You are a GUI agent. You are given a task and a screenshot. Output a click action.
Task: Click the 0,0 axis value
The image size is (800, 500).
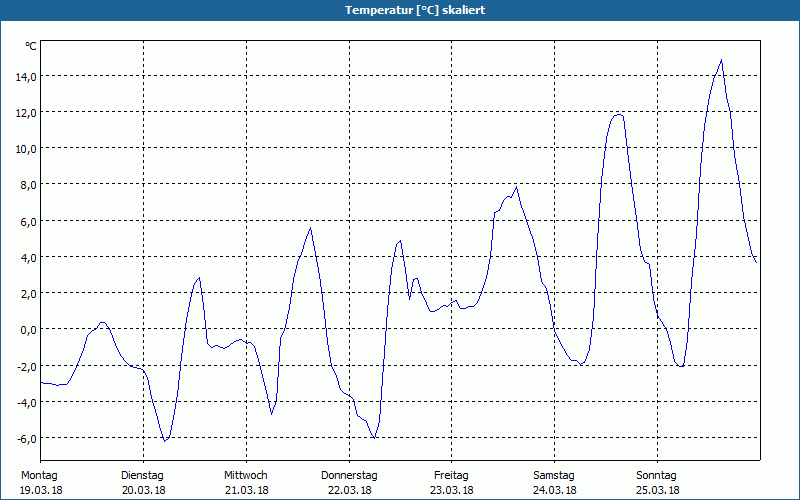point(28,330)
